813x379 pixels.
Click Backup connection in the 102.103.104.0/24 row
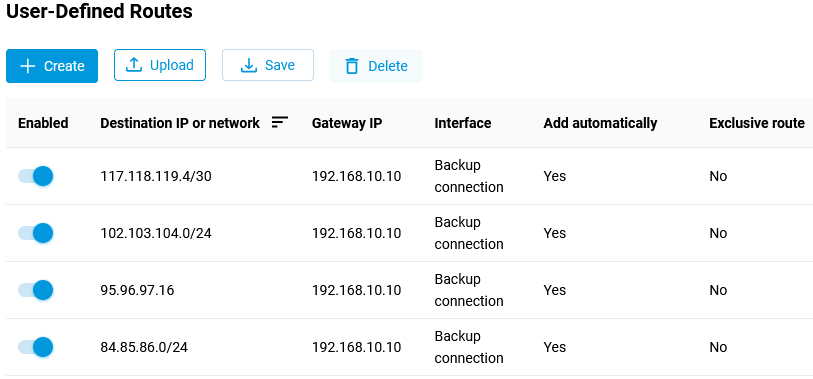[x=469, y=233]
